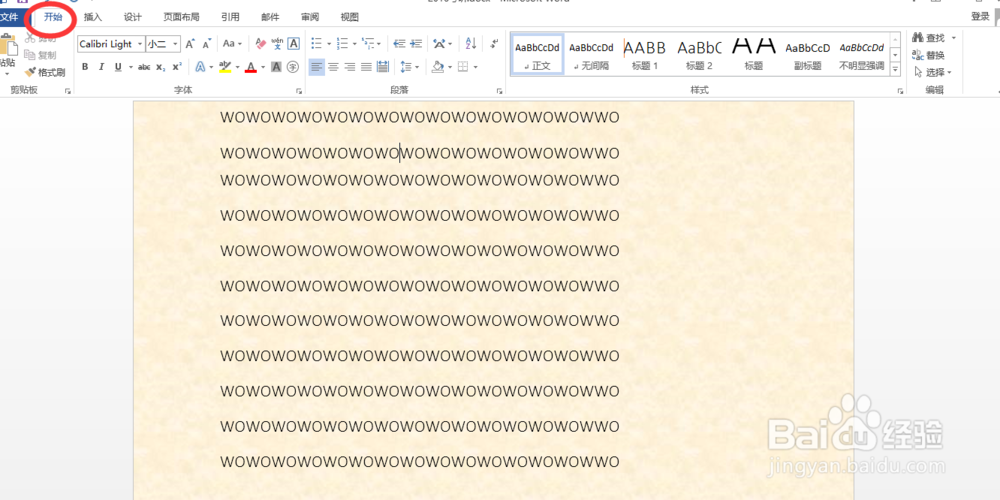Image resolution: width=1000 pixels, height=500 pixels.
Task: Click the Replace (替换) button
Action: point(929,55)
